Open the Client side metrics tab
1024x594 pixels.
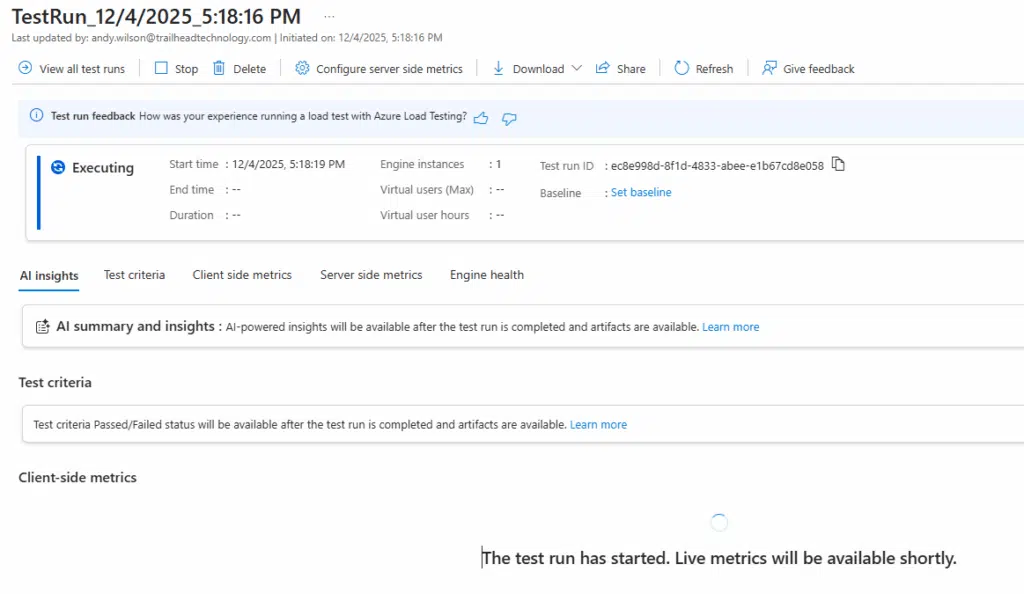(242, 275)
